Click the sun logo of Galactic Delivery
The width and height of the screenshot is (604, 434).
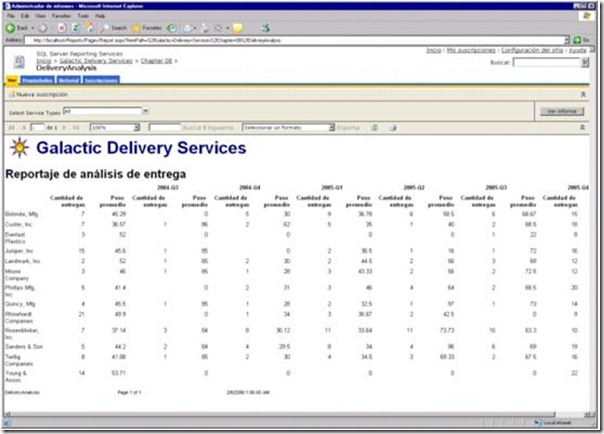click(x=19, y=147)
